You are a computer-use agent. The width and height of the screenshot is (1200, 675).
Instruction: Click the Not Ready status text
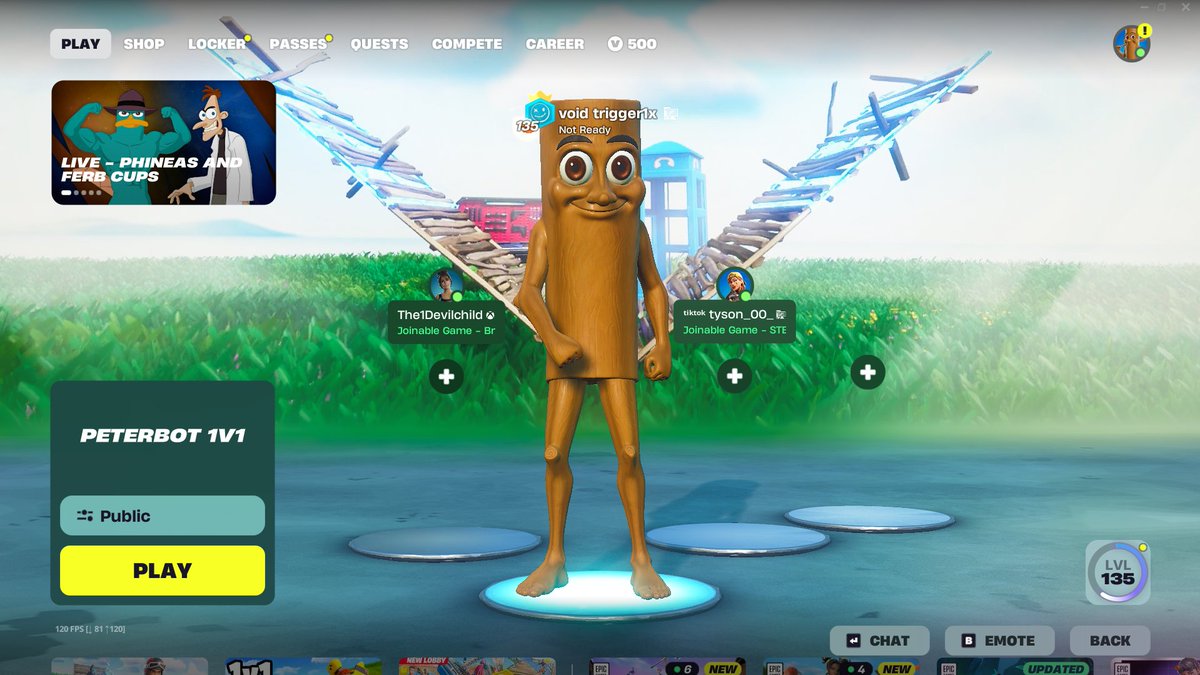(x=584, y=130)
